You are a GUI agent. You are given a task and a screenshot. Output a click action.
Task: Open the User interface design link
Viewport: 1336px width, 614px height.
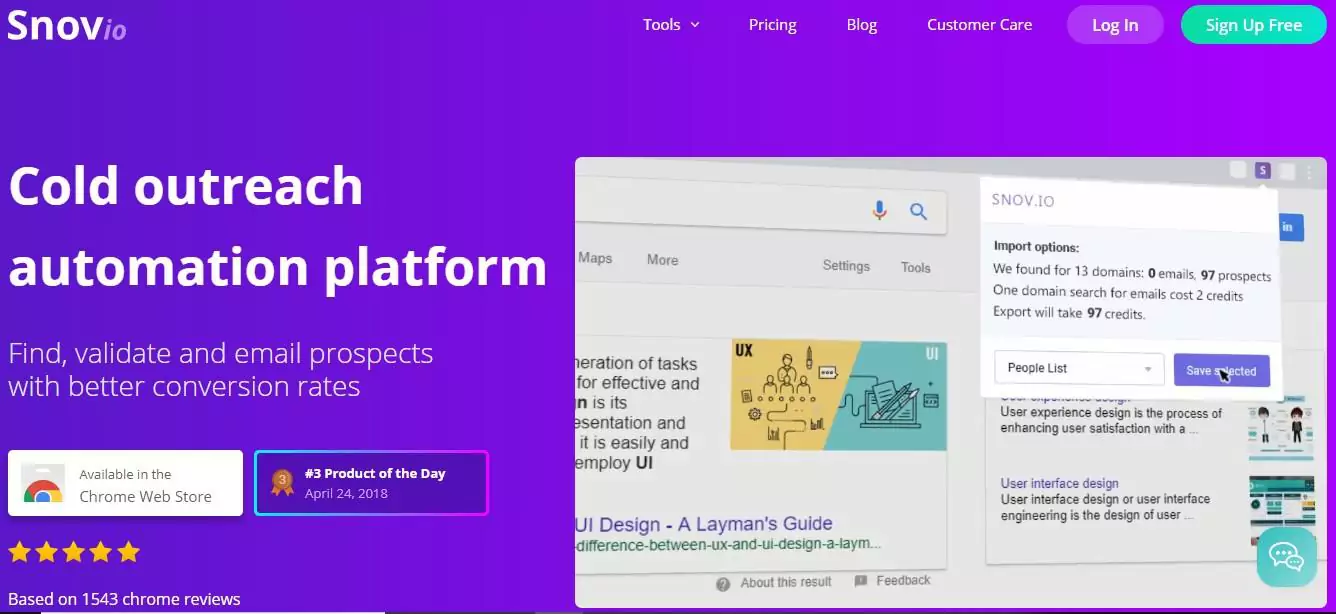(x=1059, y=483)
